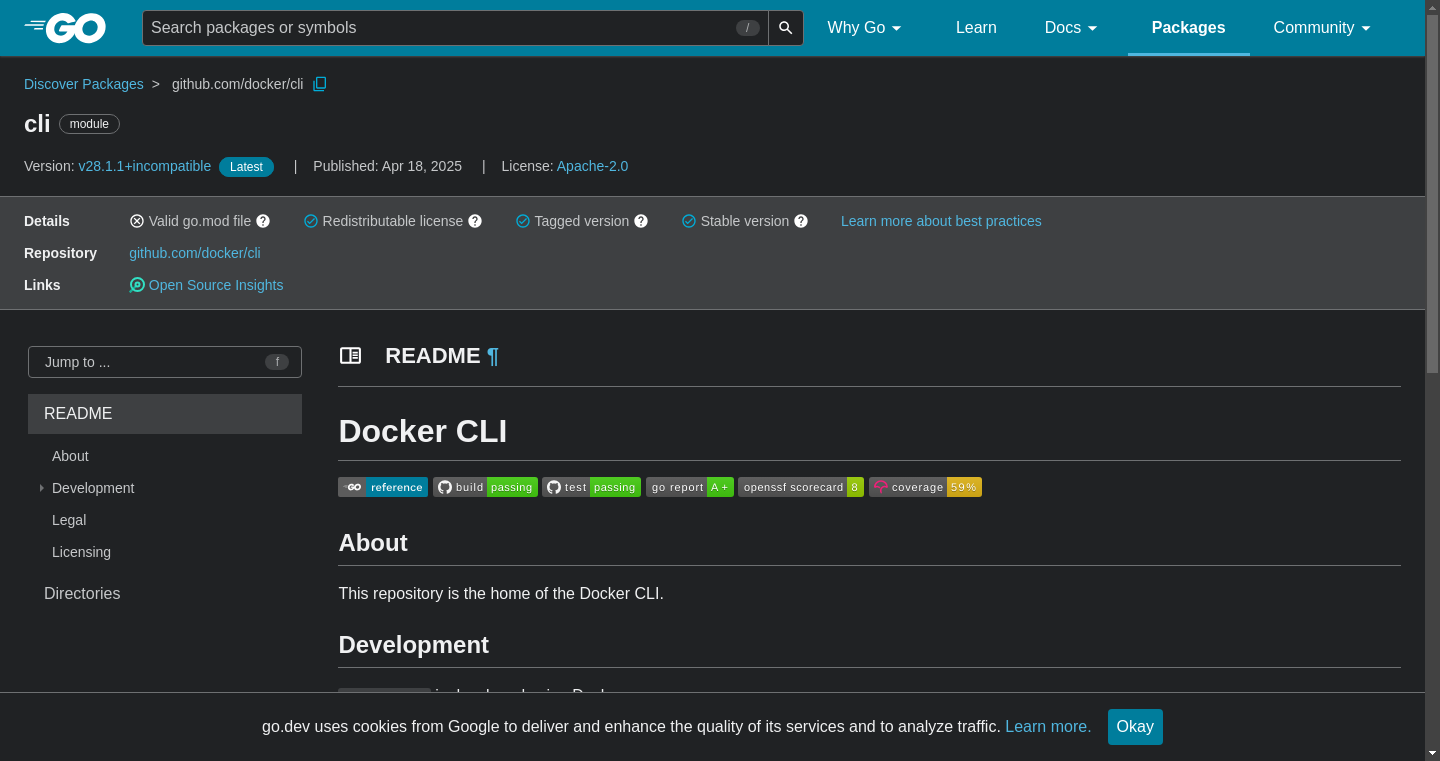Open the openssf scorecard badge
The height and width of the screenshot is (761, 1440).
coord(801,487)
